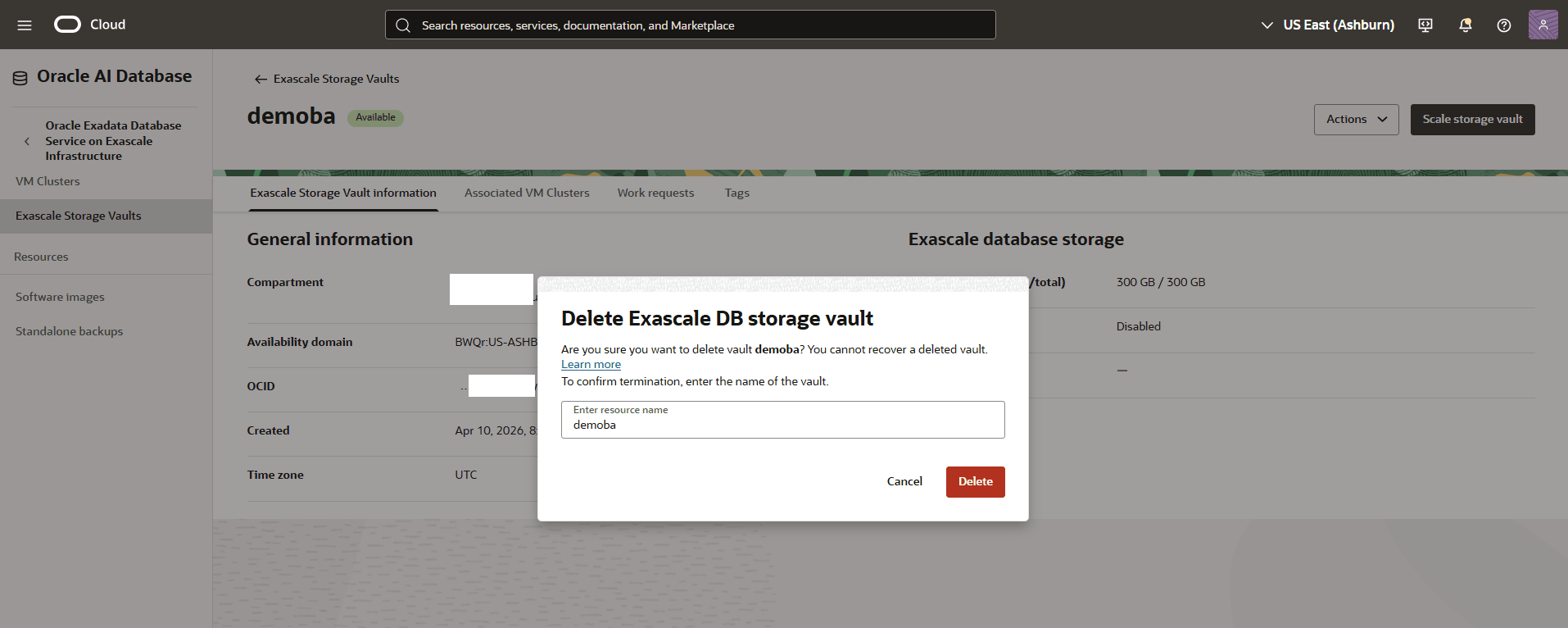Click the Oracle AI Database icon
Screen dimensions: 1568x628
tap(20, 78)
